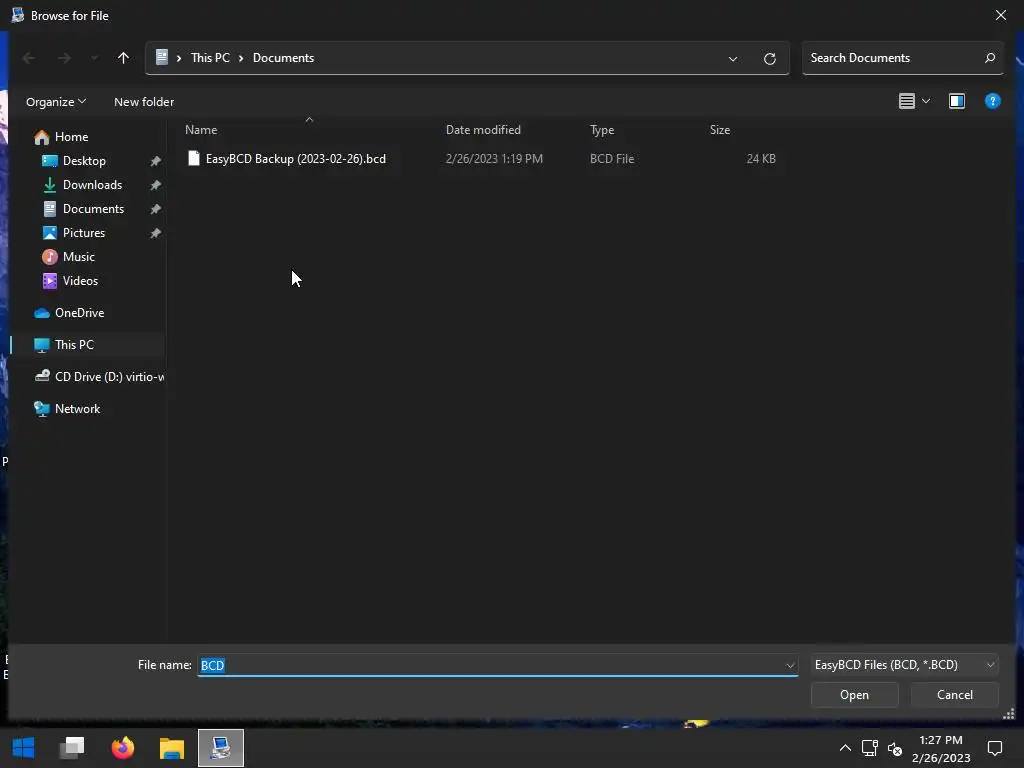This screenshot has height=768, width=1024.
Task: Click the Open button
Action: click(x=854, y=695)
